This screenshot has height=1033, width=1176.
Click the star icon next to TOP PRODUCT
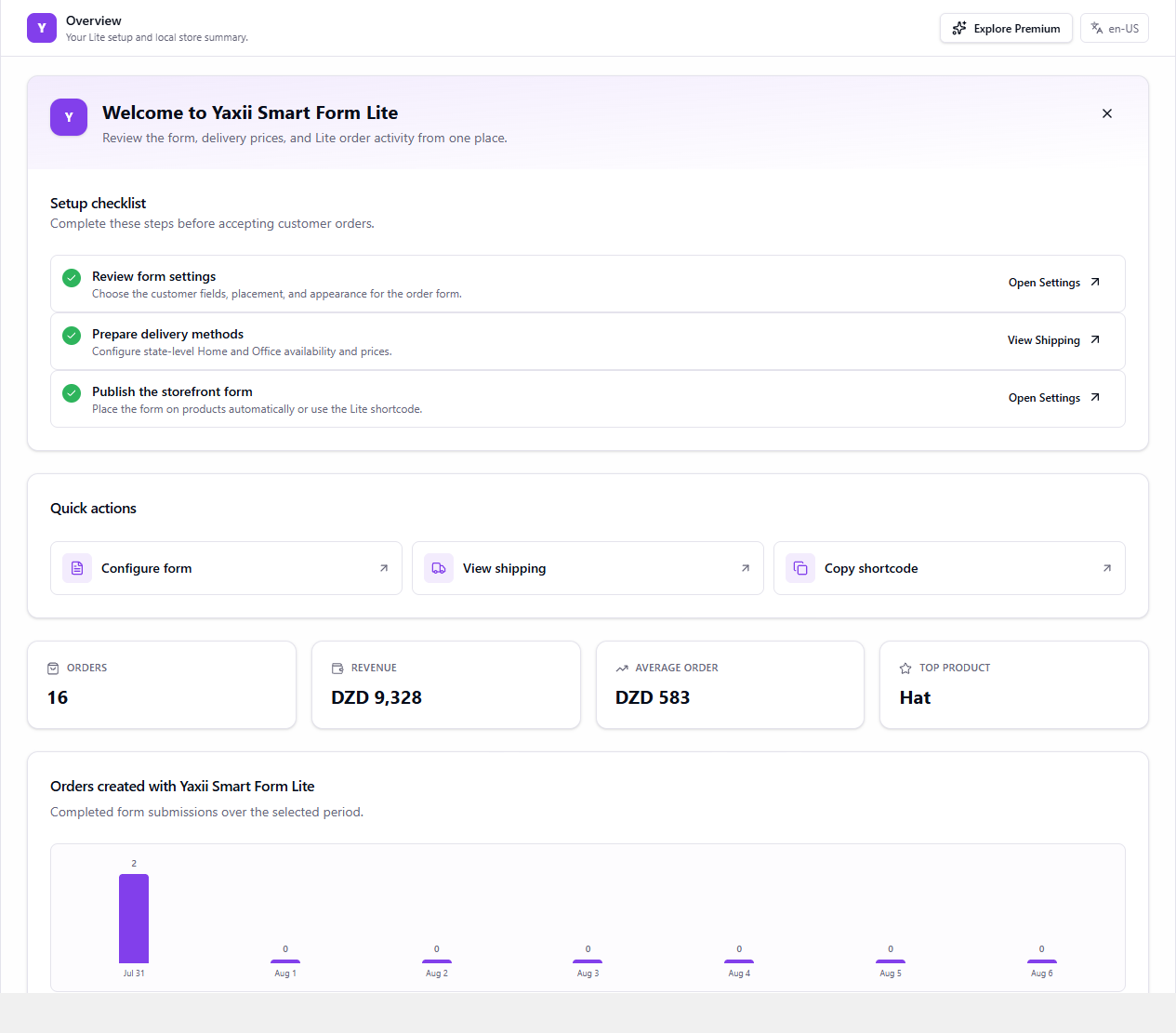905,669
